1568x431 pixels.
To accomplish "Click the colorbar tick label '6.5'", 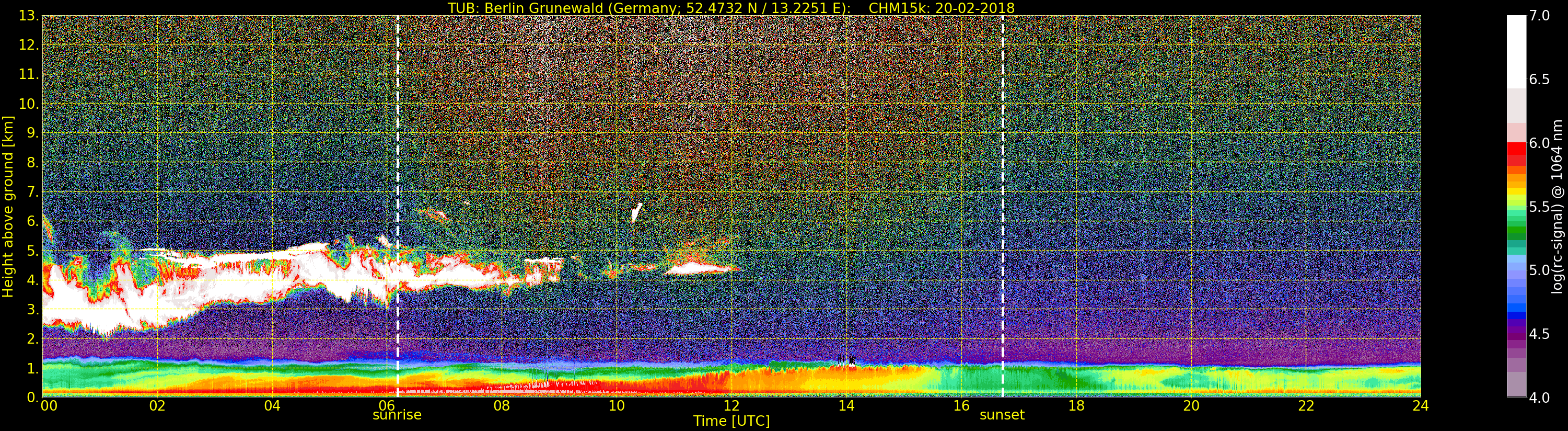I will 1539,80.
